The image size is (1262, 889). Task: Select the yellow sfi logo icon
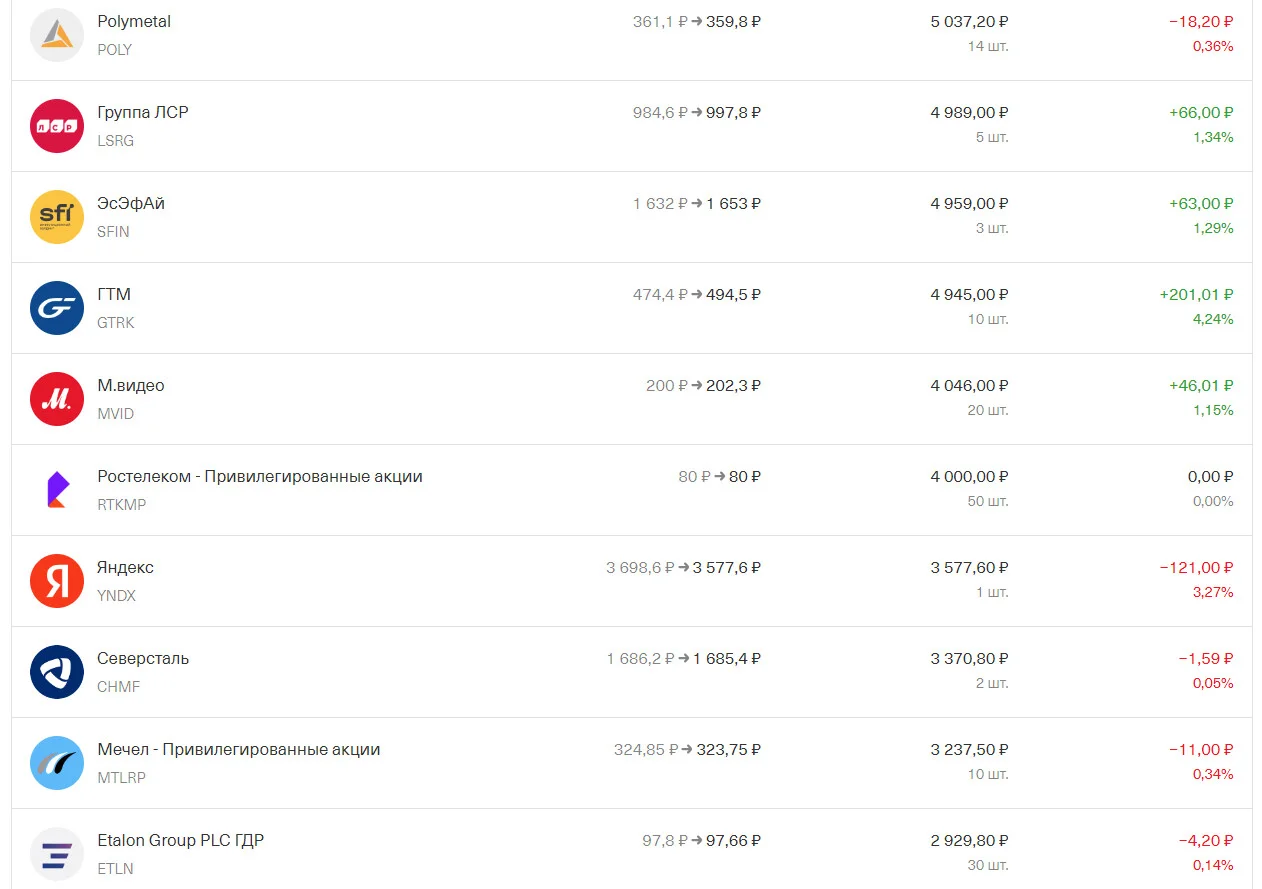57,217
